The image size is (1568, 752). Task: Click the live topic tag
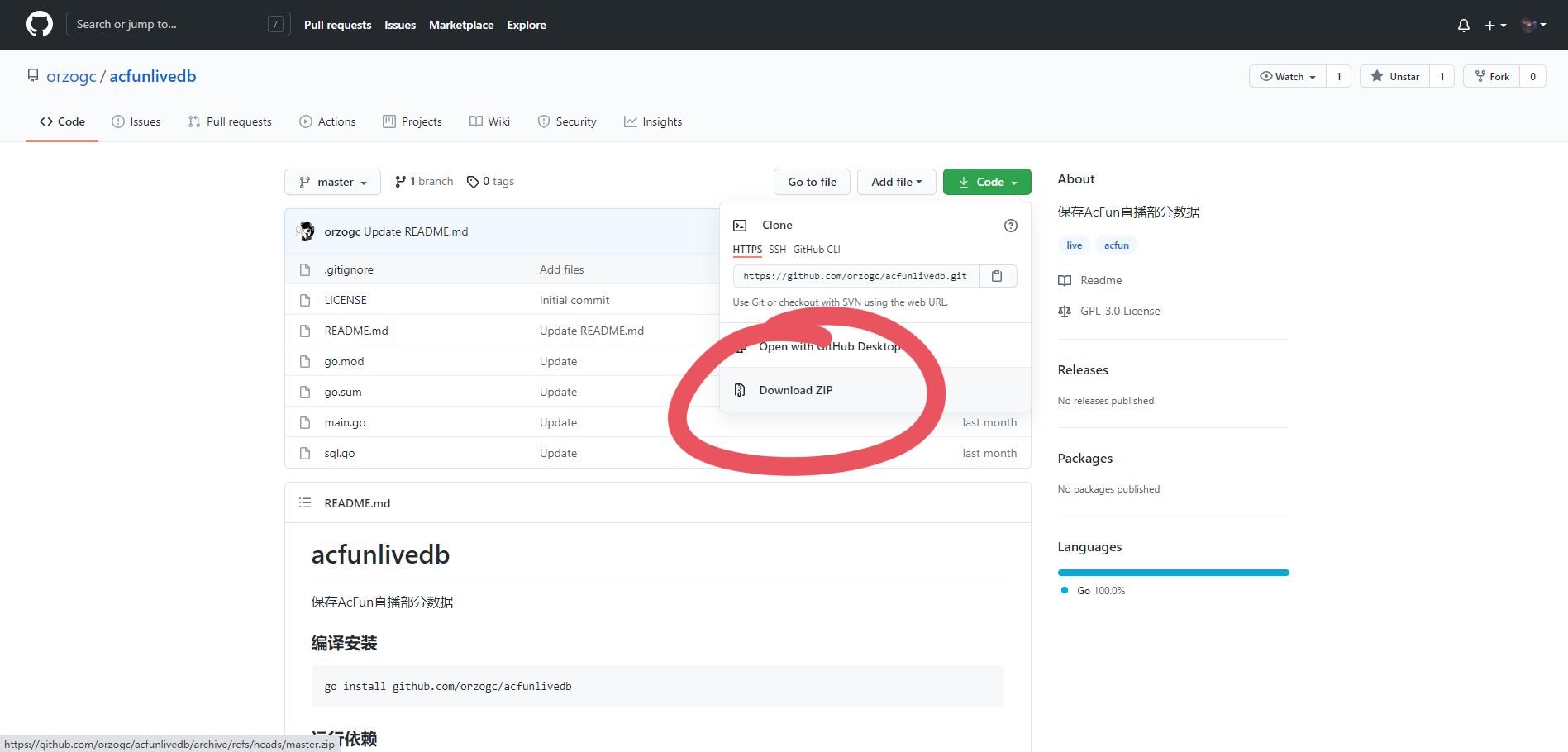point(1074,245)
